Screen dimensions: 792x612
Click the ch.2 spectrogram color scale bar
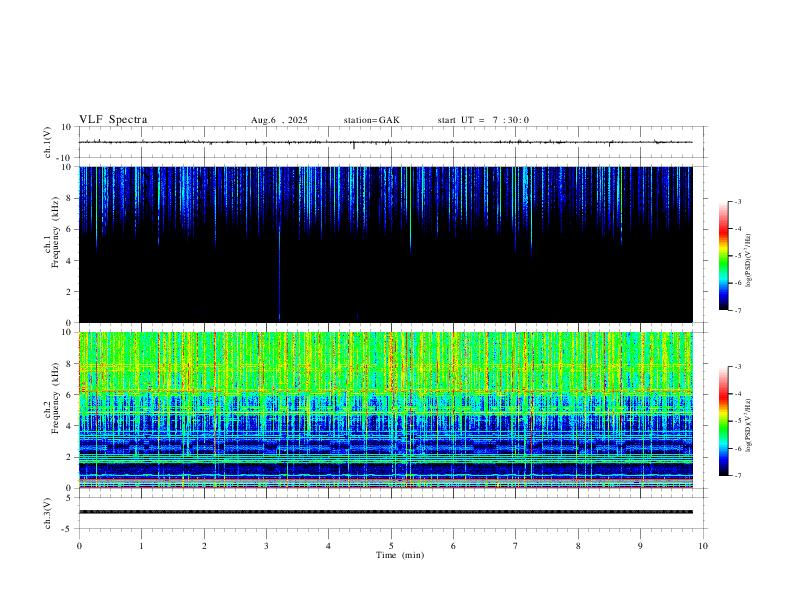tap(723, 421)
